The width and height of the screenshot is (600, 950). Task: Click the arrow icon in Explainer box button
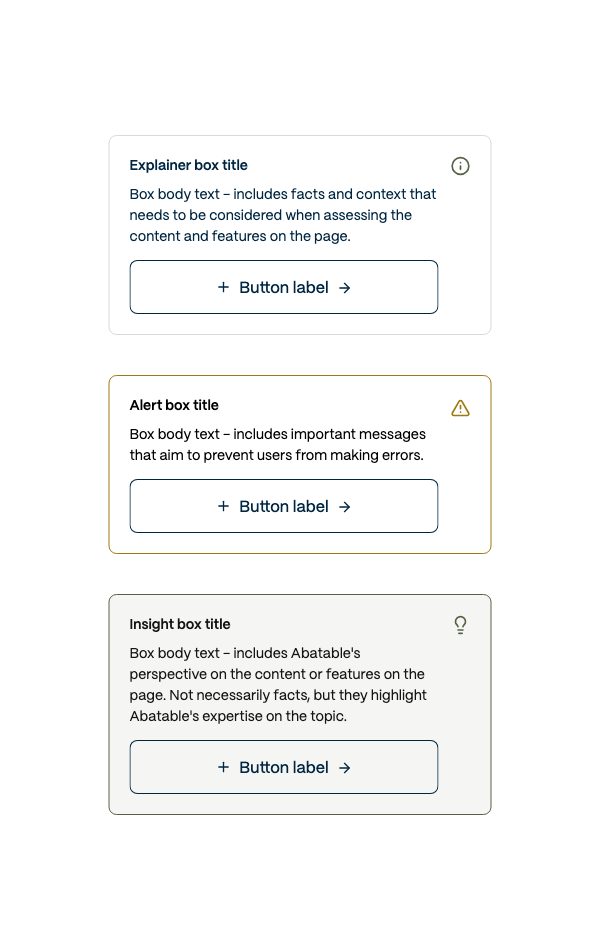point(344,288)
